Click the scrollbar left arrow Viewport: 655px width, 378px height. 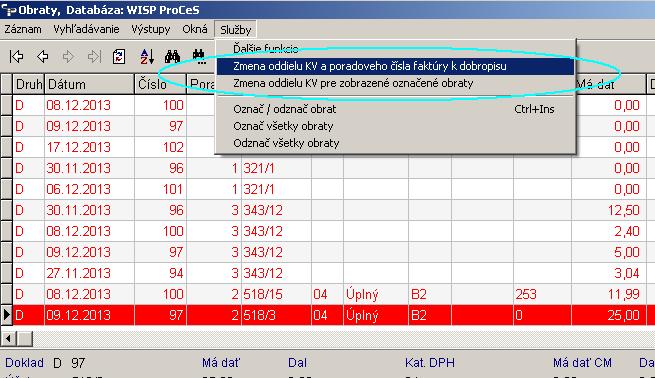tap(8, 339)
